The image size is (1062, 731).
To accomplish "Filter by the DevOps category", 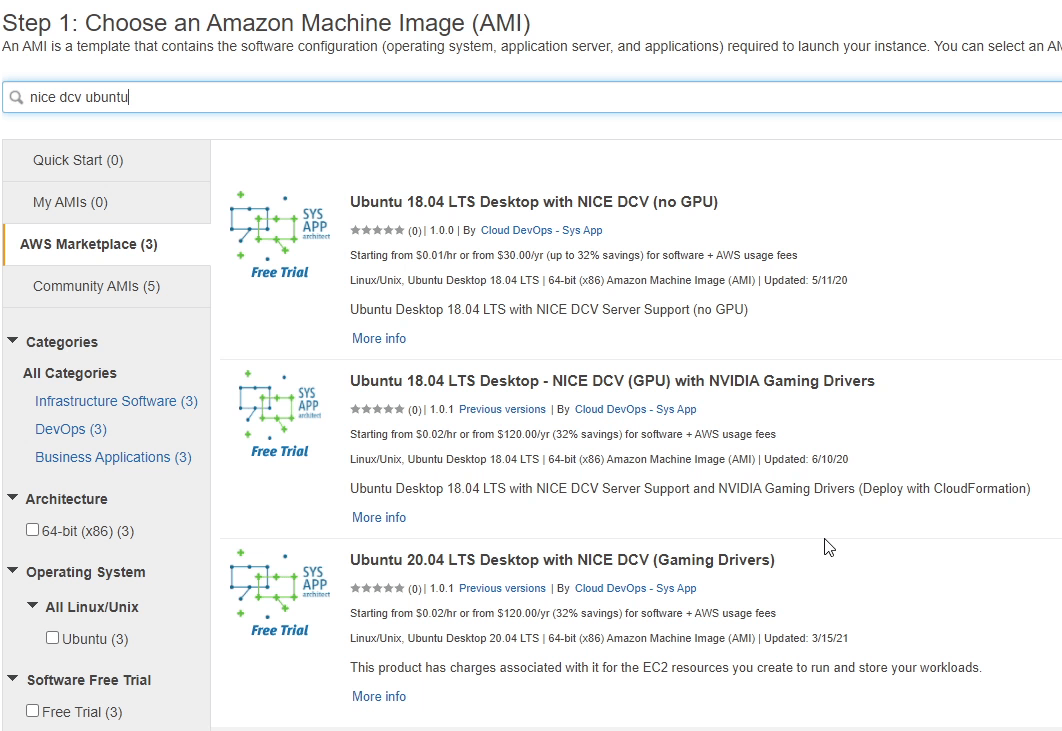I will click(62, 428).
